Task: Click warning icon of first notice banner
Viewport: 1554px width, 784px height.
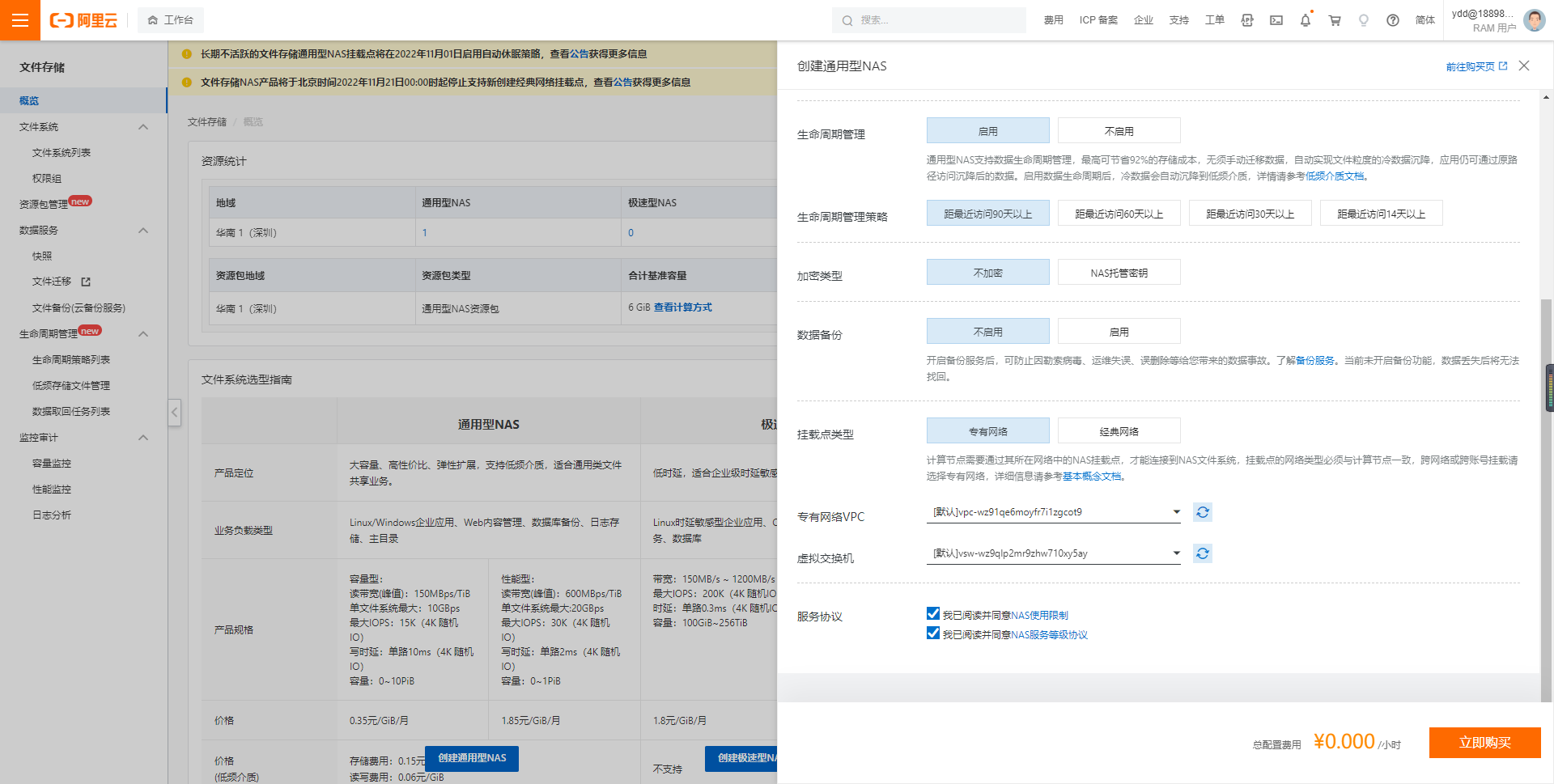Action: [187, 54]
